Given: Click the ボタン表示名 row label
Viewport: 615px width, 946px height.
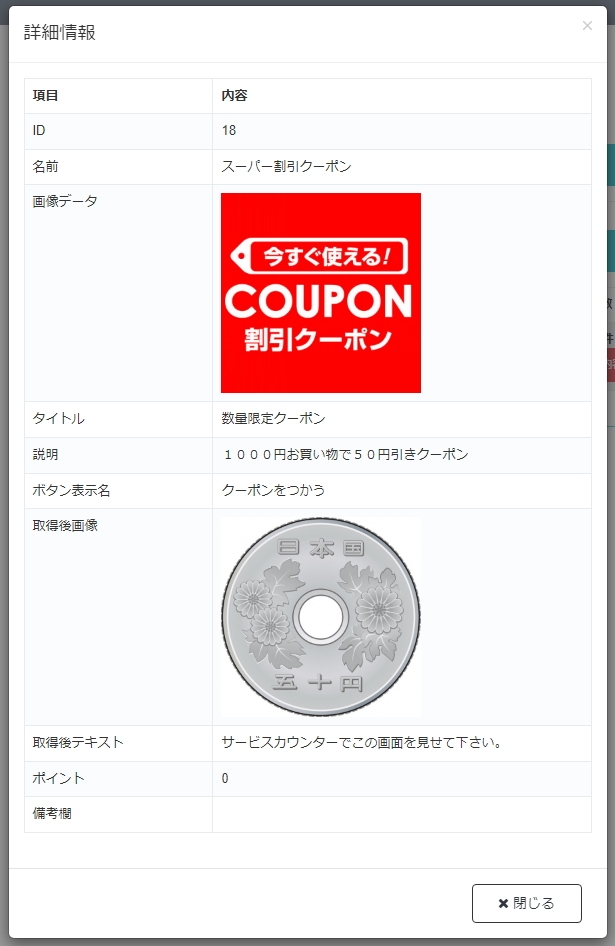Looking at the screenshot, I should click(x=71, y=490).
